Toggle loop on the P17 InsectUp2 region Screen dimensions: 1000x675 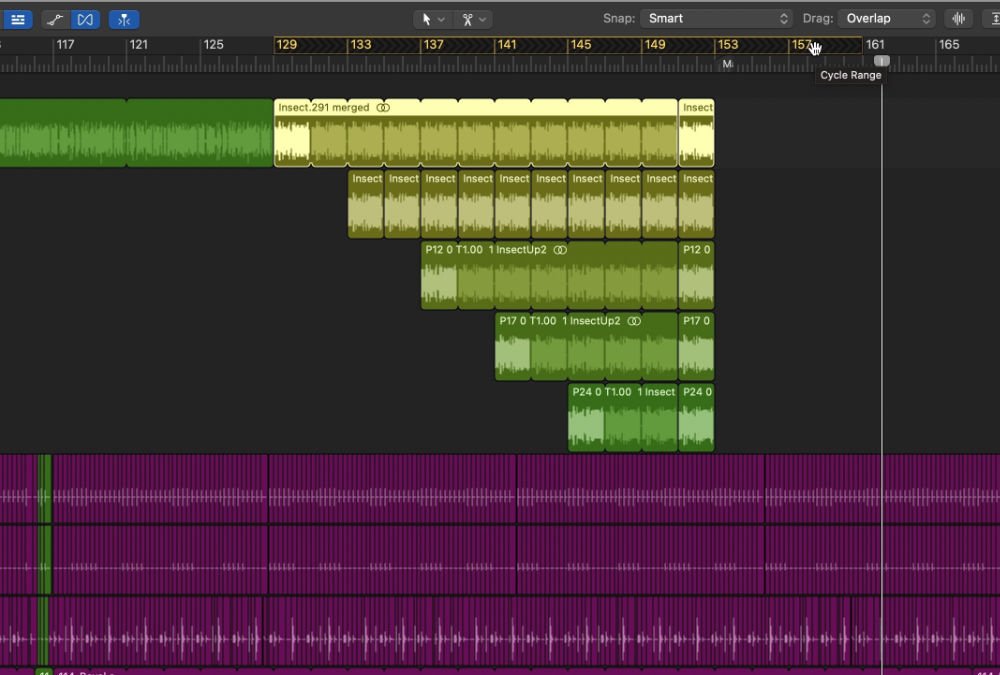tap(635, 321)
